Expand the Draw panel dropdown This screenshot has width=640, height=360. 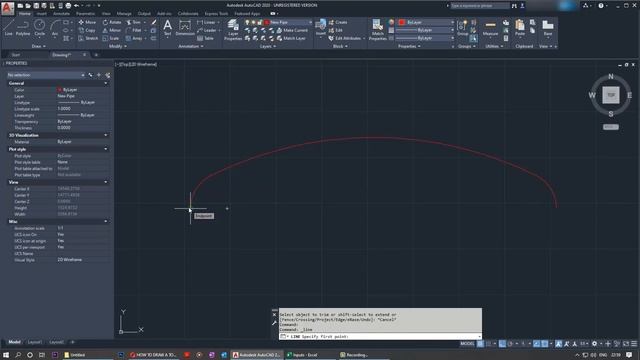(x=39, y=47)
